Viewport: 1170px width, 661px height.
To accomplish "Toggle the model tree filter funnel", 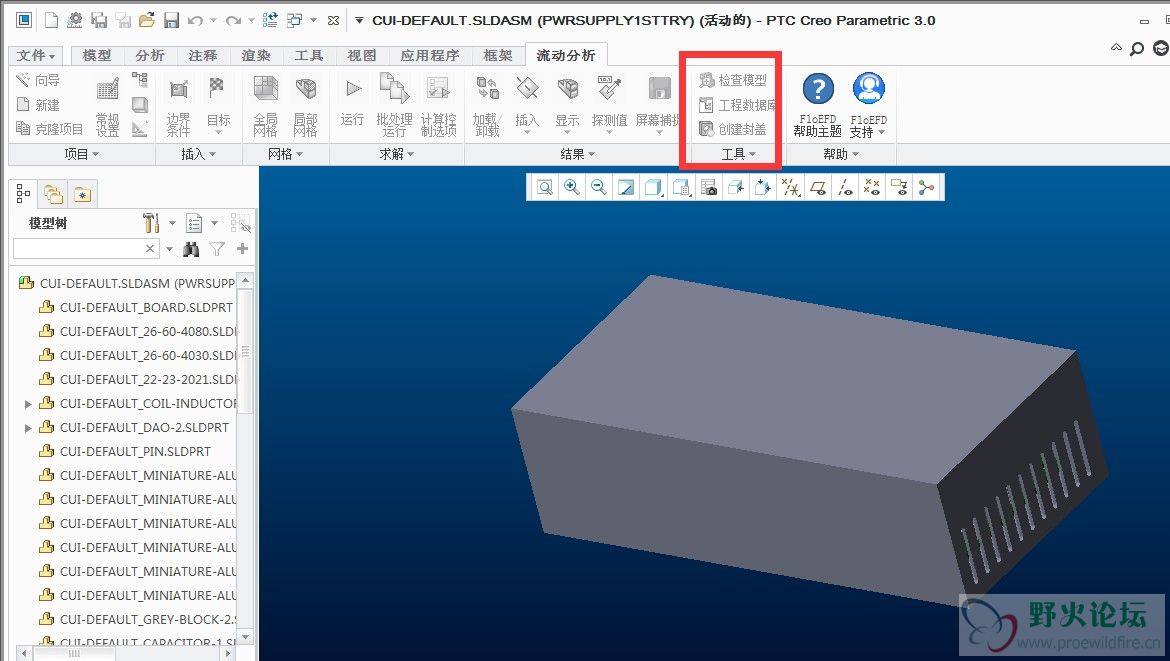I will point(217,249).
